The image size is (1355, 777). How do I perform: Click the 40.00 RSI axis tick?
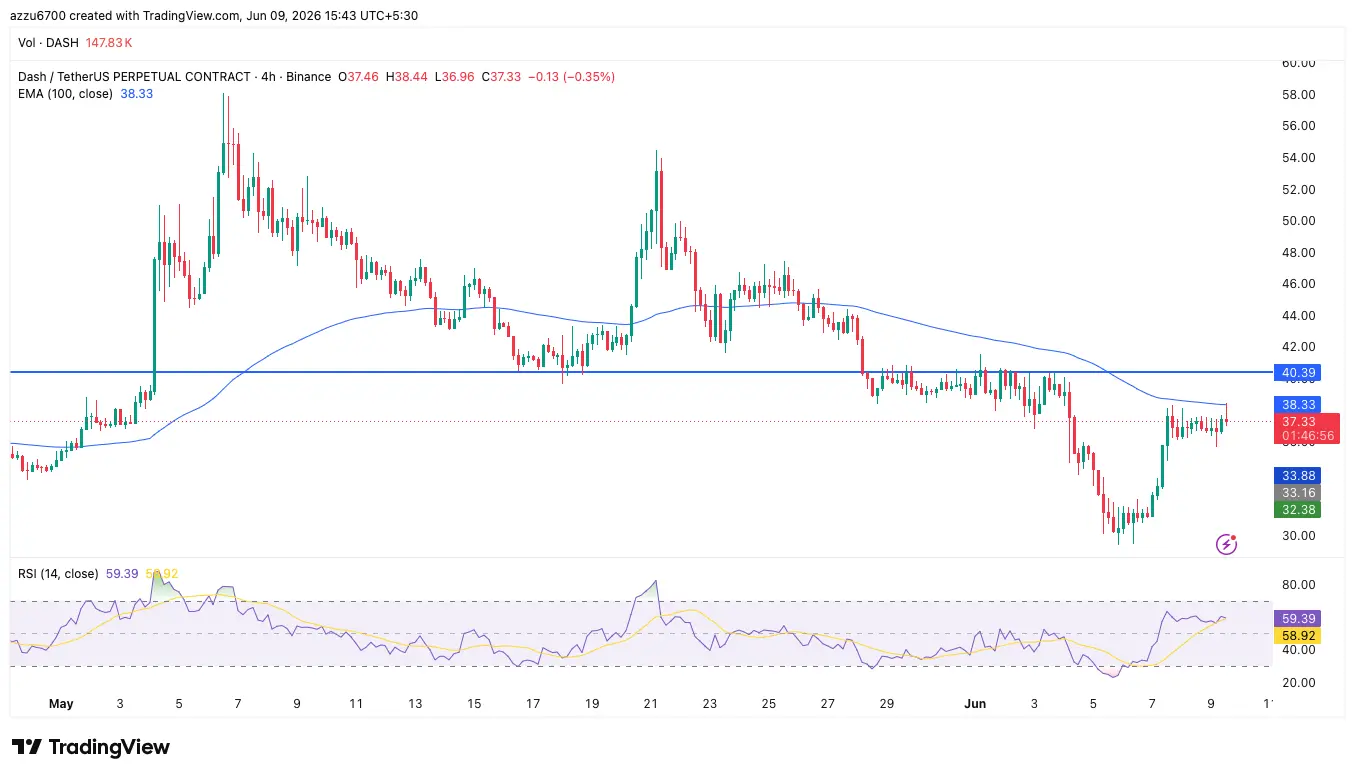click(x=1299, y=651)
